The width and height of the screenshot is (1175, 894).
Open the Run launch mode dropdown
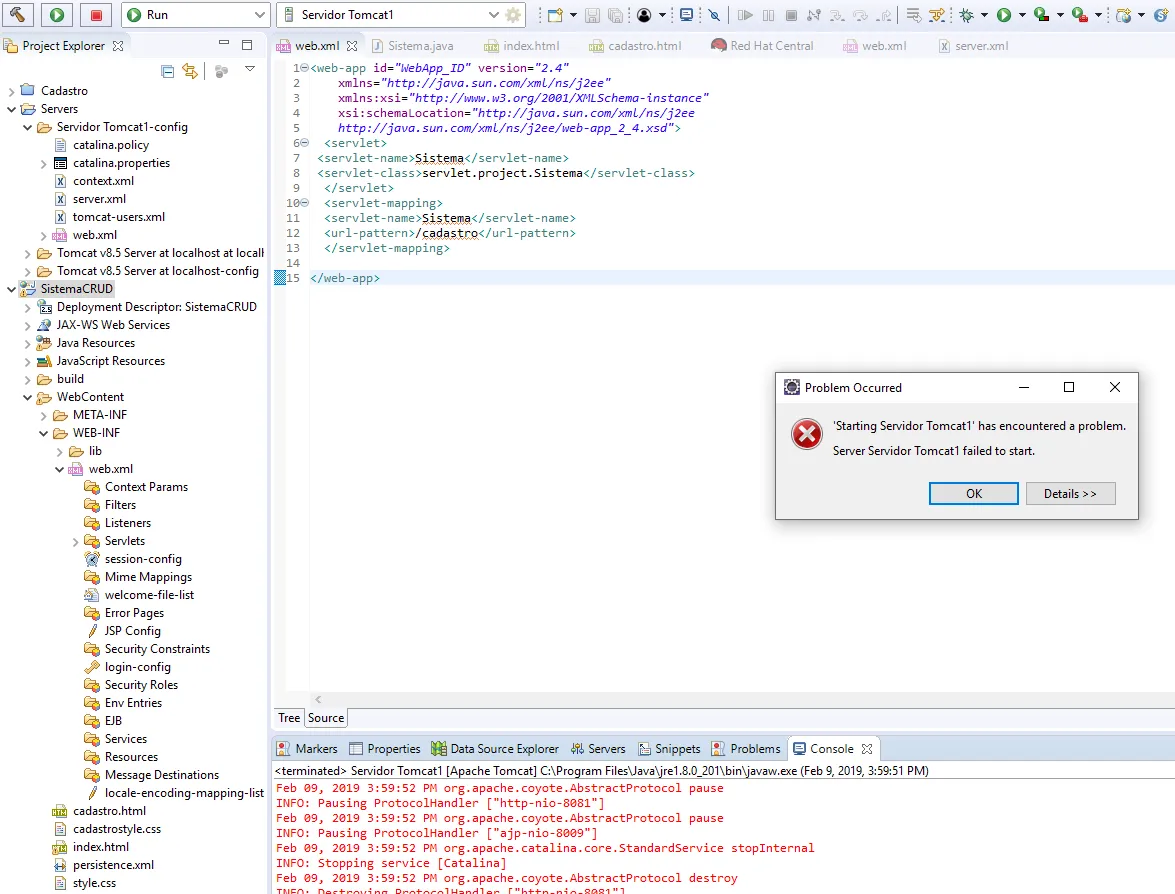pyautogui.click(x=259, y=15)
